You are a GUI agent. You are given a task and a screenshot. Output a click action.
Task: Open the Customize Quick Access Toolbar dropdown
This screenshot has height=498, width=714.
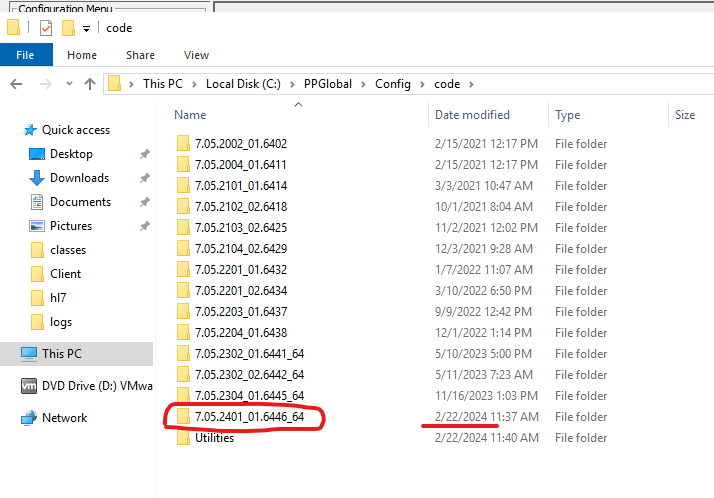click(x=86, y=29)
